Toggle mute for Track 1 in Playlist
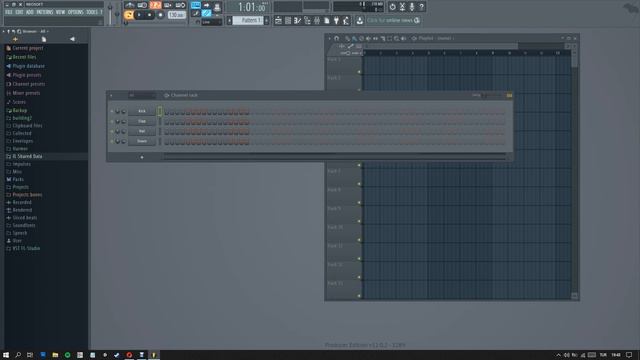 click(x=359, y=72)
